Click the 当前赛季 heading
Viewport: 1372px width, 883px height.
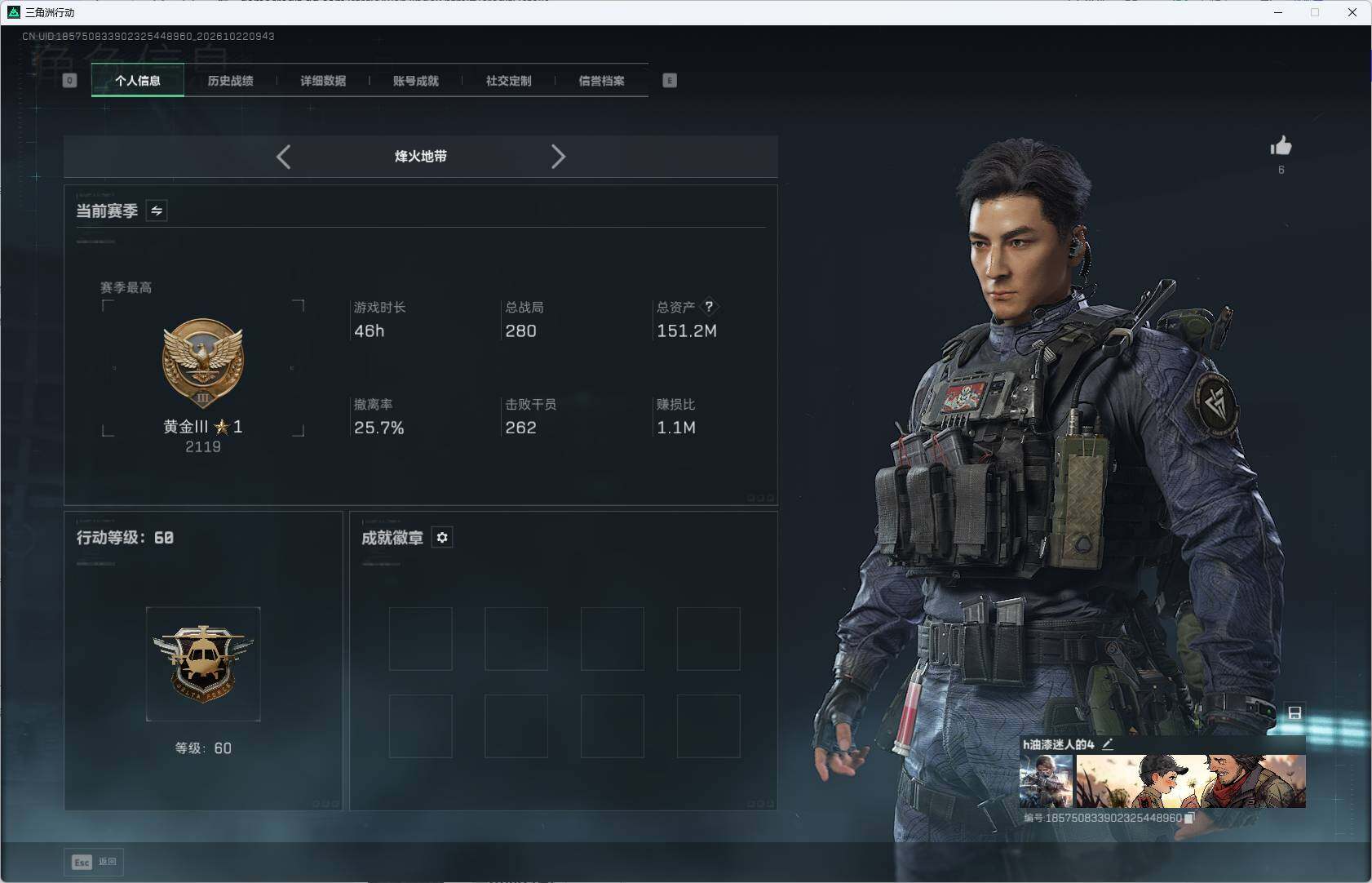coord(107,211)
